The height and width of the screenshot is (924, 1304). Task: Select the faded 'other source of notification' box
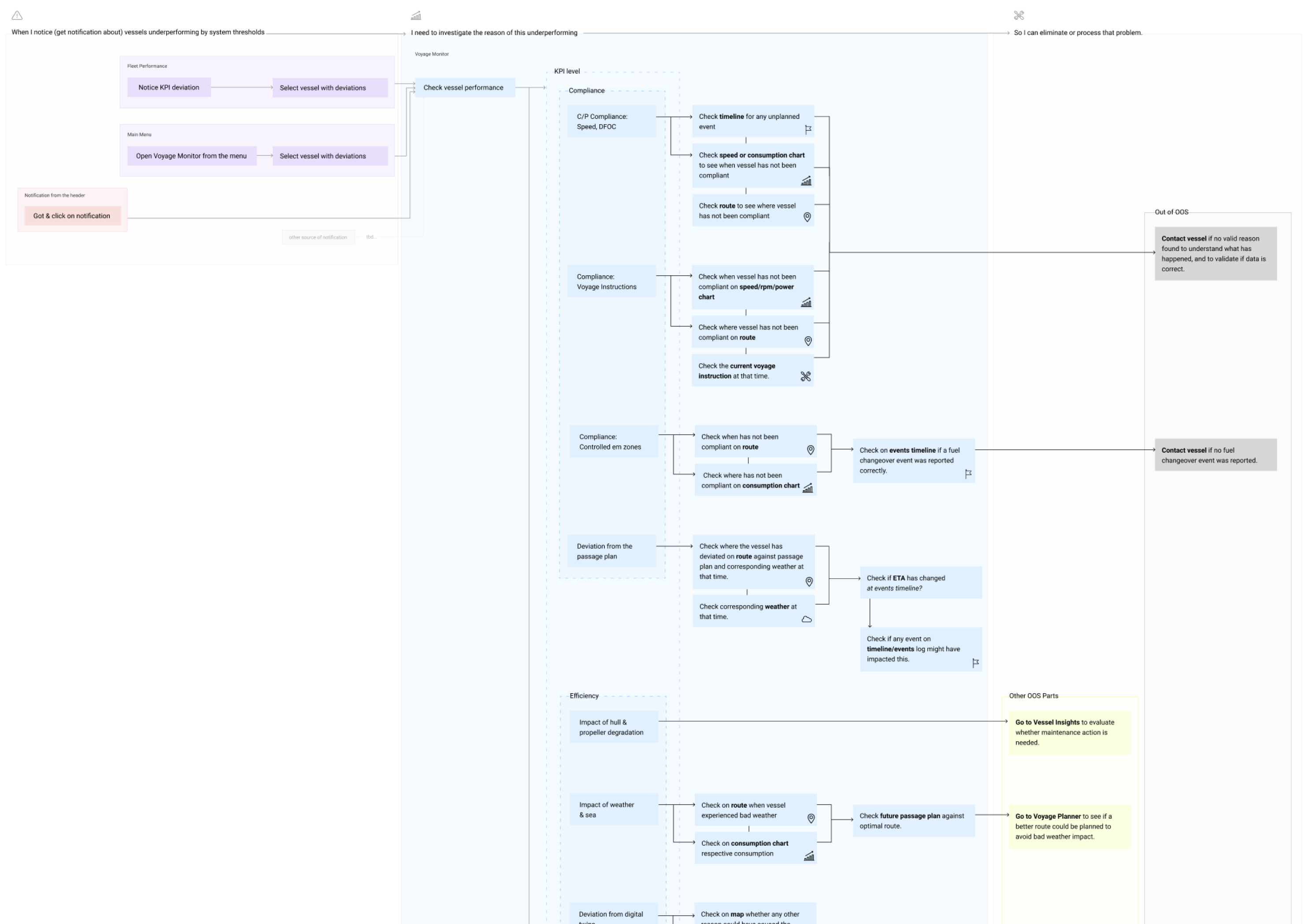[x=318, y=237]
